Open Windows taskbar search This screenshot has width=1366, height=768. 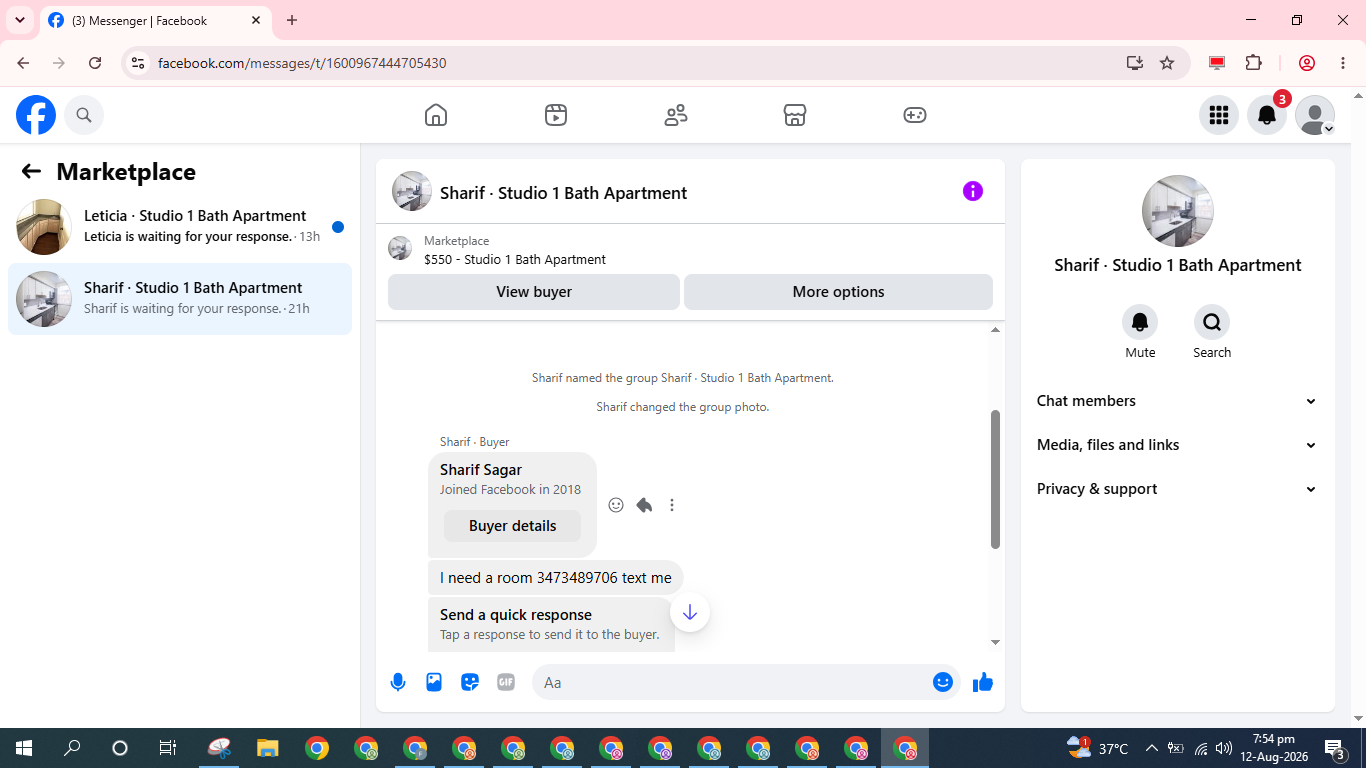tap(72, 748)
